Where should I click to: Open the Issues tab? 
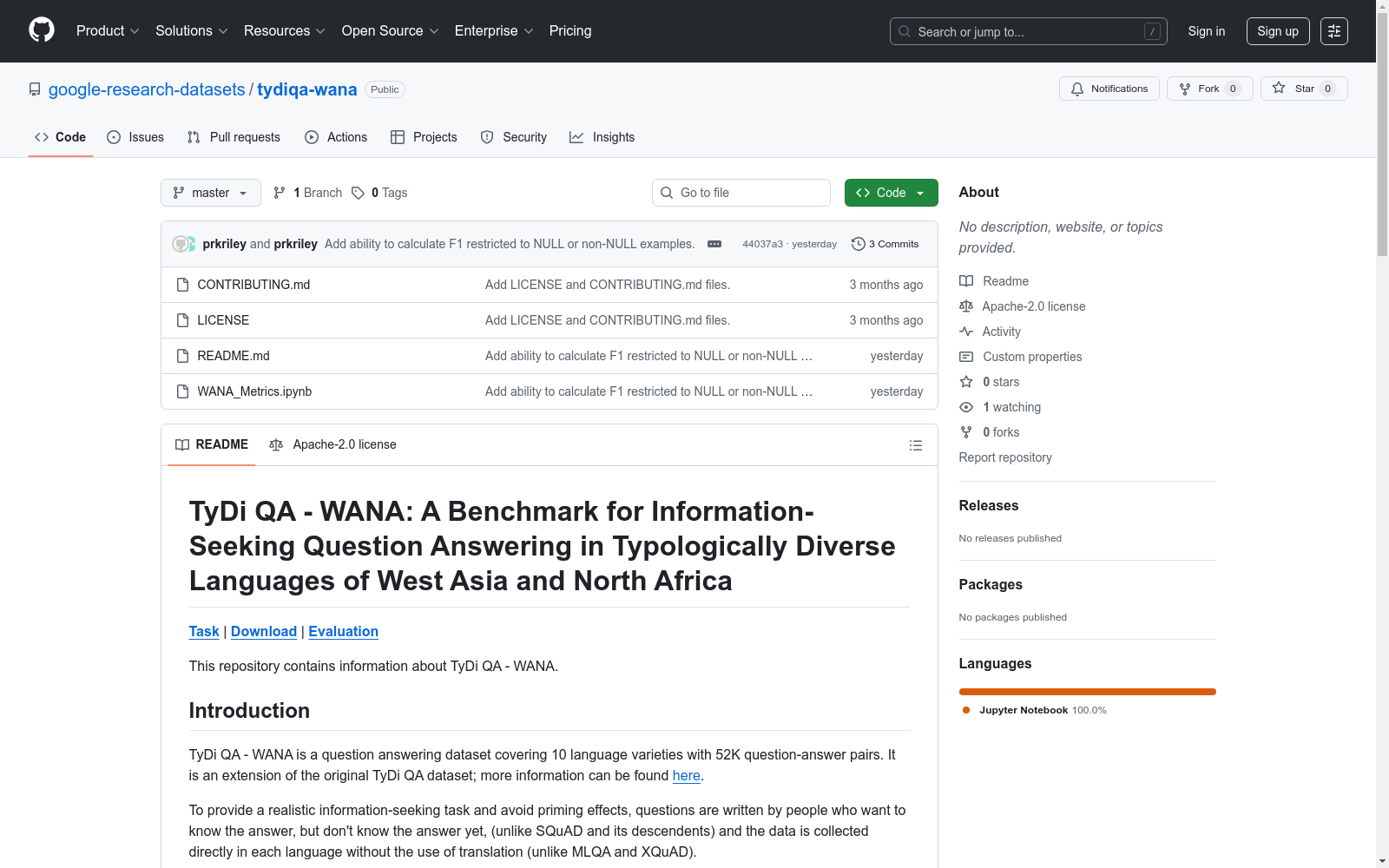tap(135, 137)
